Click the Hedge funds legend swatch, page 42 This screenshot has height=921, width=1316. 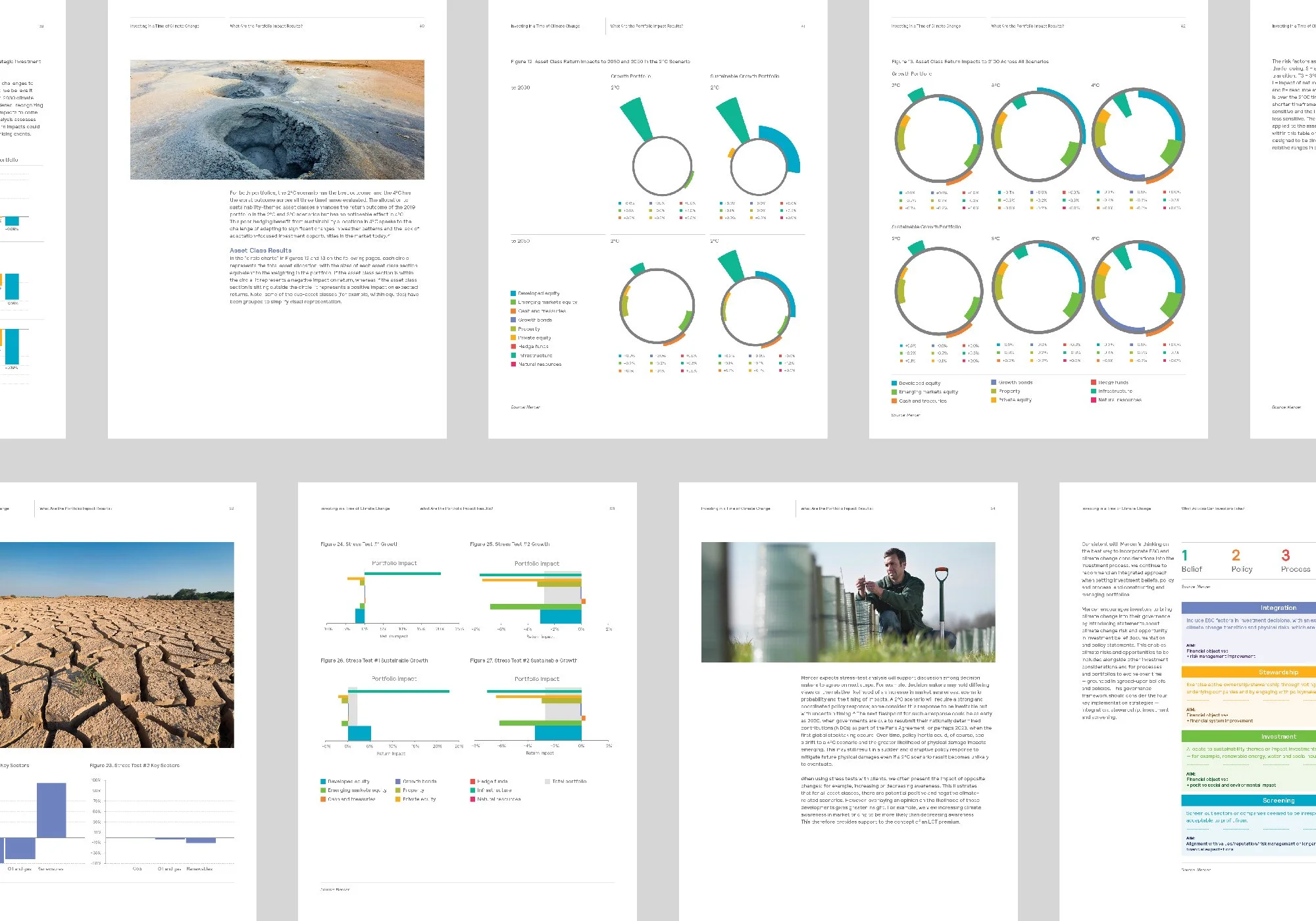click(1093, 382)
